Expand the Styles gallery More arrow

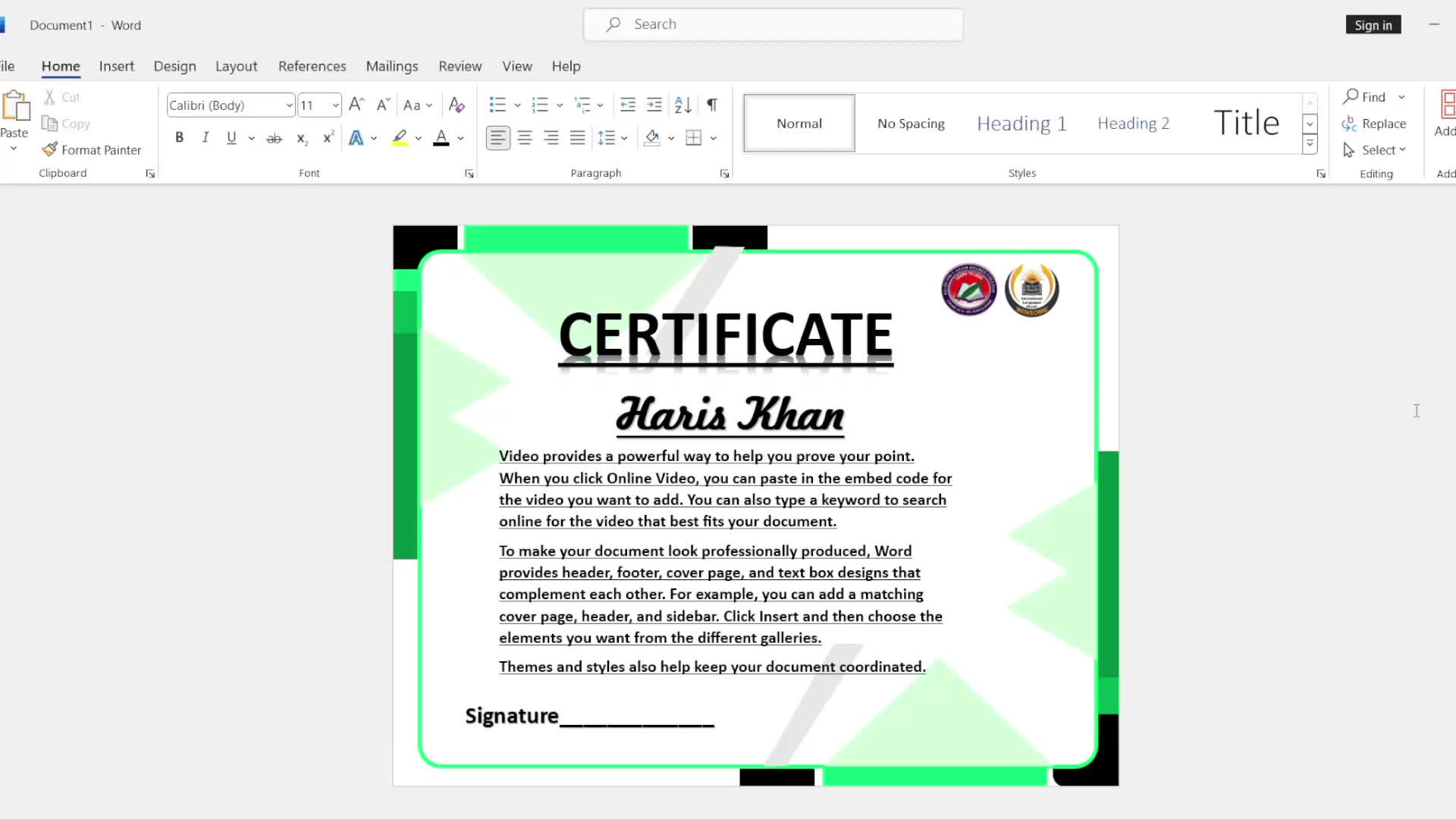[x=1310, y=144]
